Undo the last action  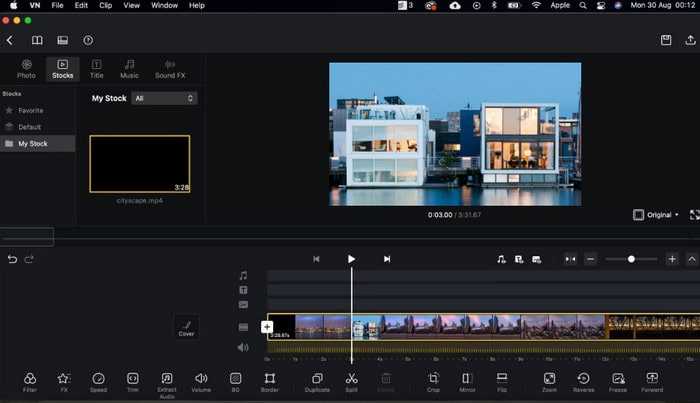[12, 259]
